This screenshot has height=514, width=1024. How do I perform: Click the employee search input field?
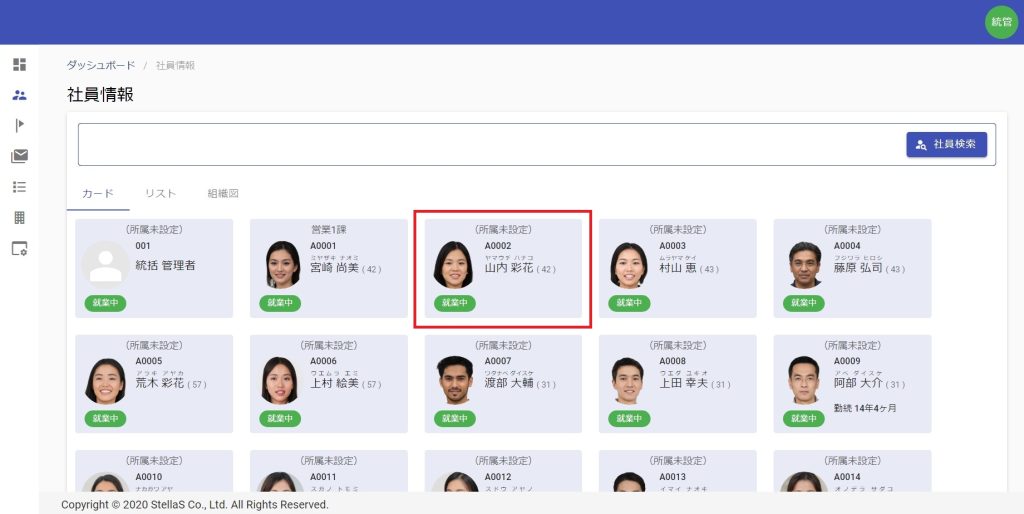pos(490,145)
